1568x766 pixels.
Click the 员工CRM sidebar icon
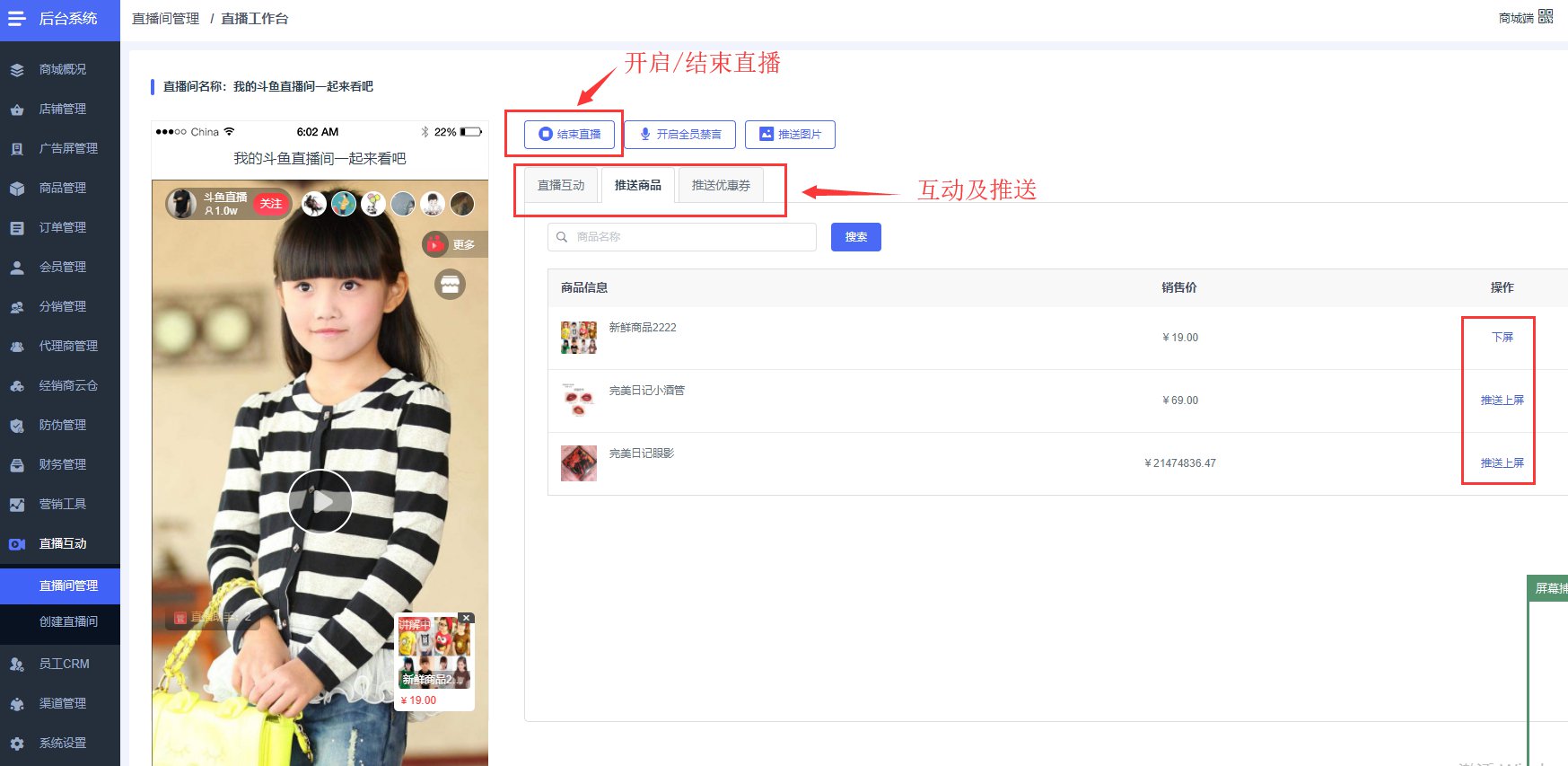tap(17, 664)
